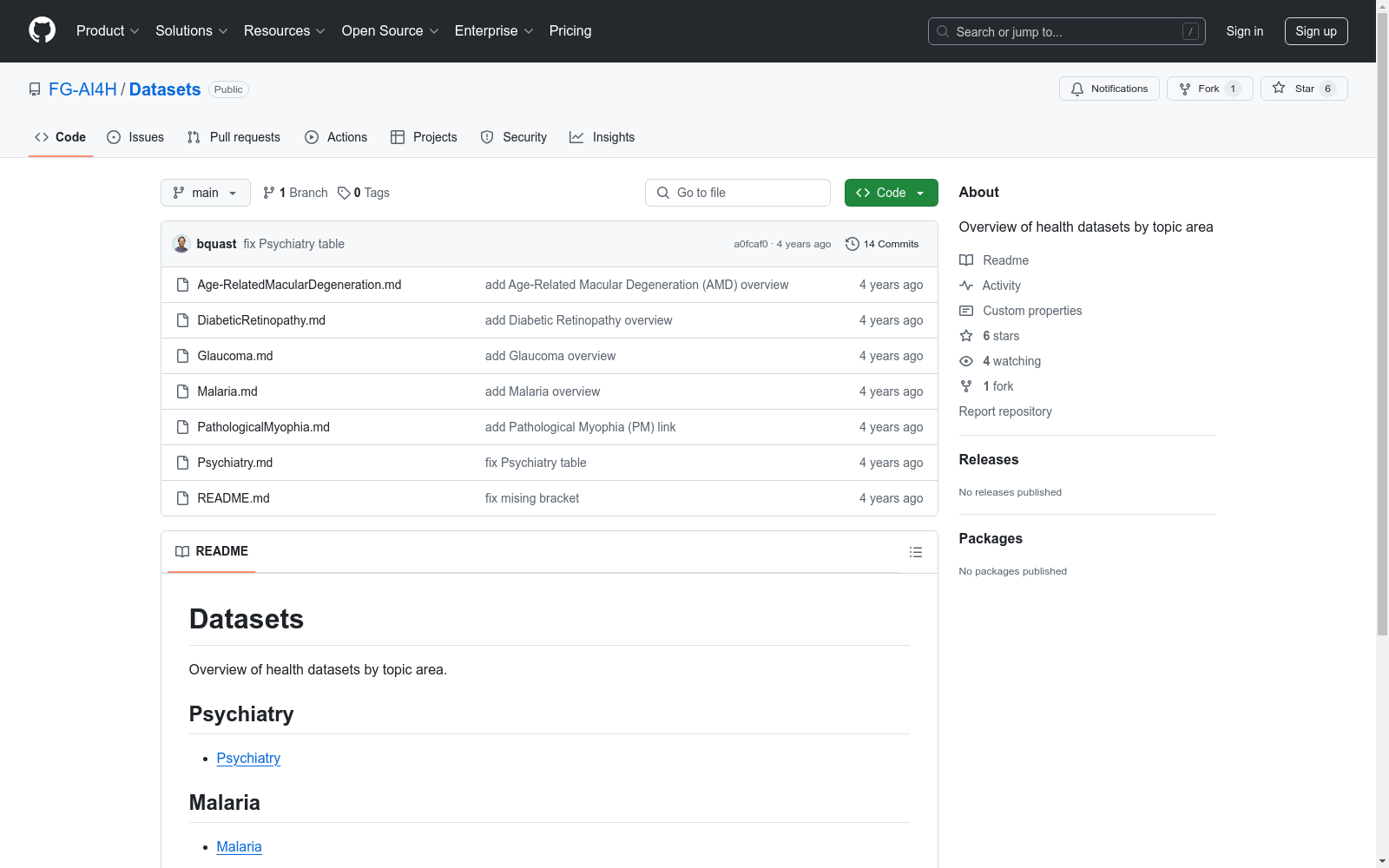Image resolution: width=1389 pixels, height=868 pixels.
Task: Click the repository icon next to FG-AI4H
Action: (35, 89)
